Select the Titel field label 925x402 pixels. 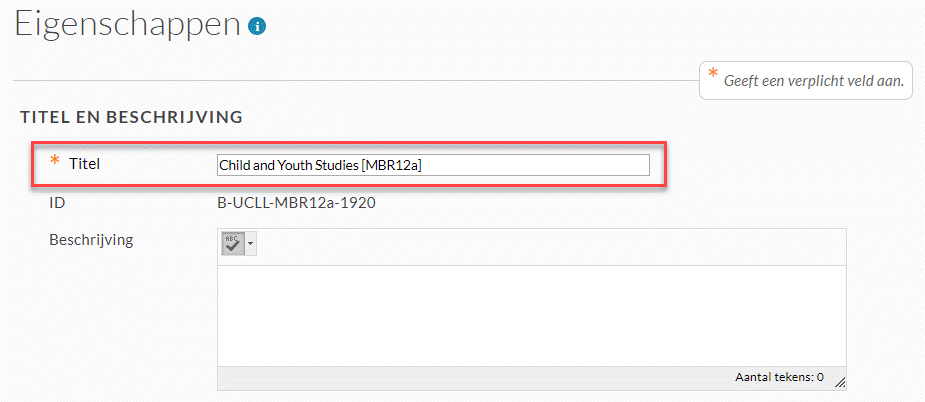tap(84, 164)
